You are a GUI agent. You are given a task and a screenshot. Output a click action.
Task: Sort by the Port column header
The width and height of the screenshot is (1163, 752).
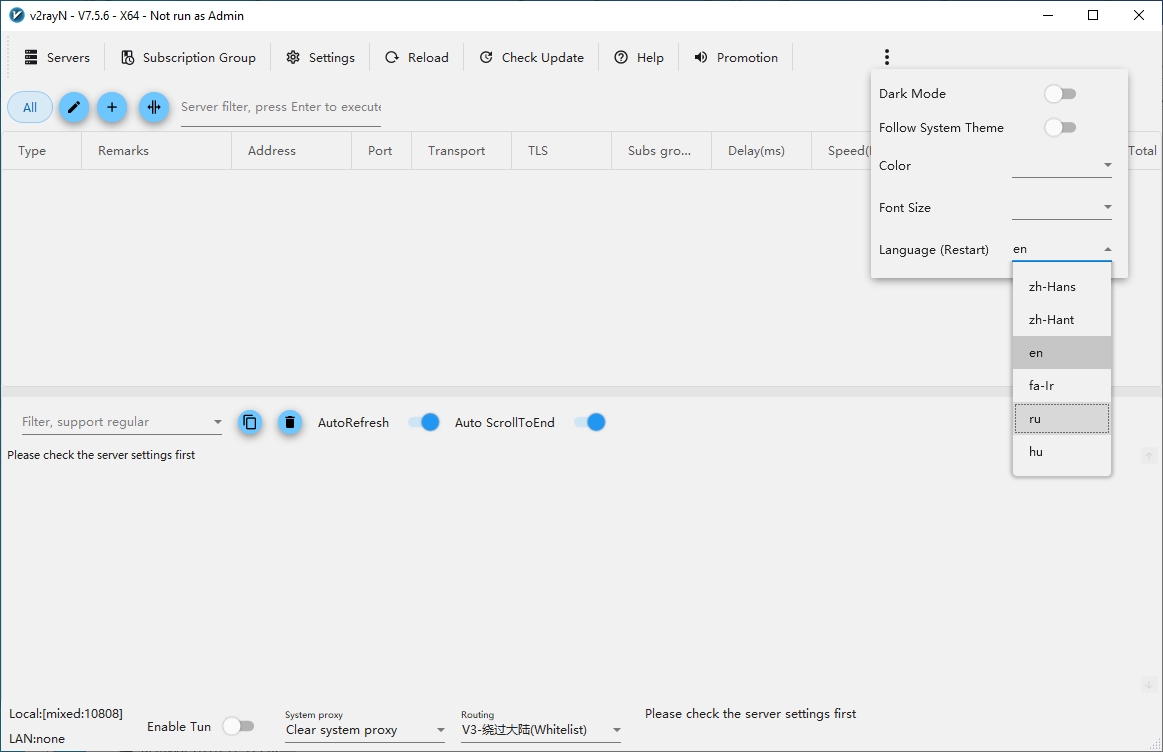tap(381, 151)
